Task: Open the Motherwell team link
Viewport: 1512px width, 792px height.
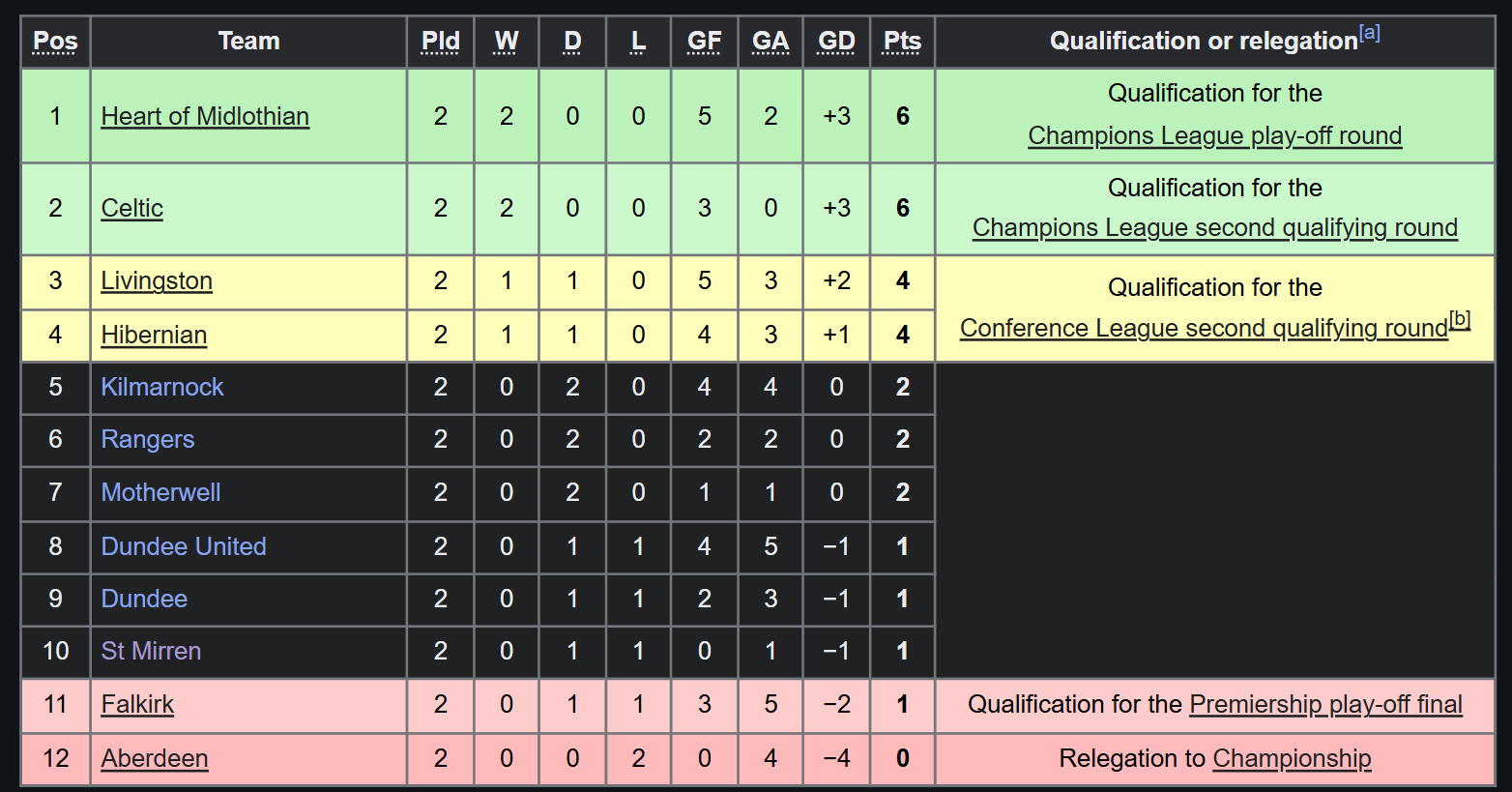Action: 160,492
